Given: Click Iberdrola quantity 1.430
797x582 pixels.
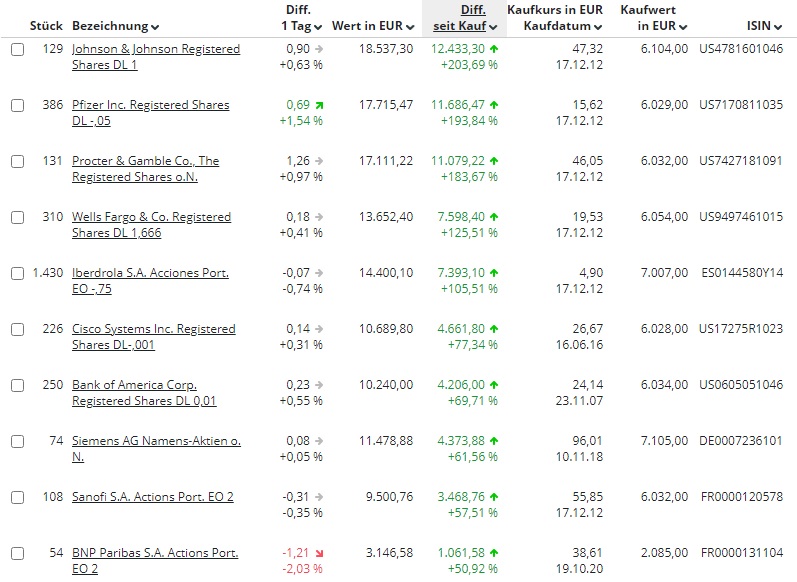Looking at the screenshot, I should click(x=48, y=272).
